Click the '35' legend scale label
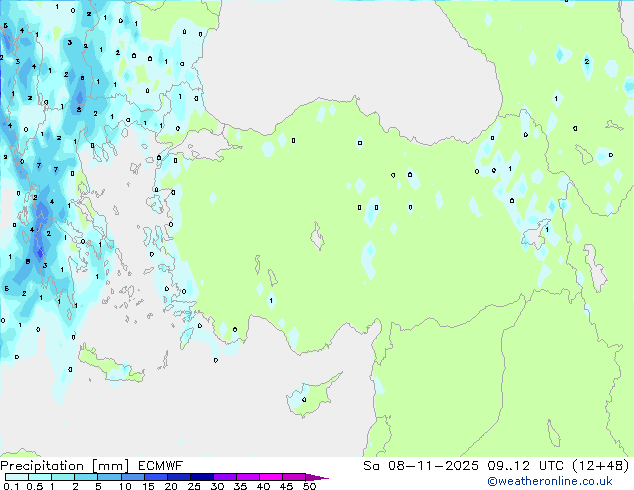This screenshot has width=634, height=490. pyautogui.click(x=240, y=486)
